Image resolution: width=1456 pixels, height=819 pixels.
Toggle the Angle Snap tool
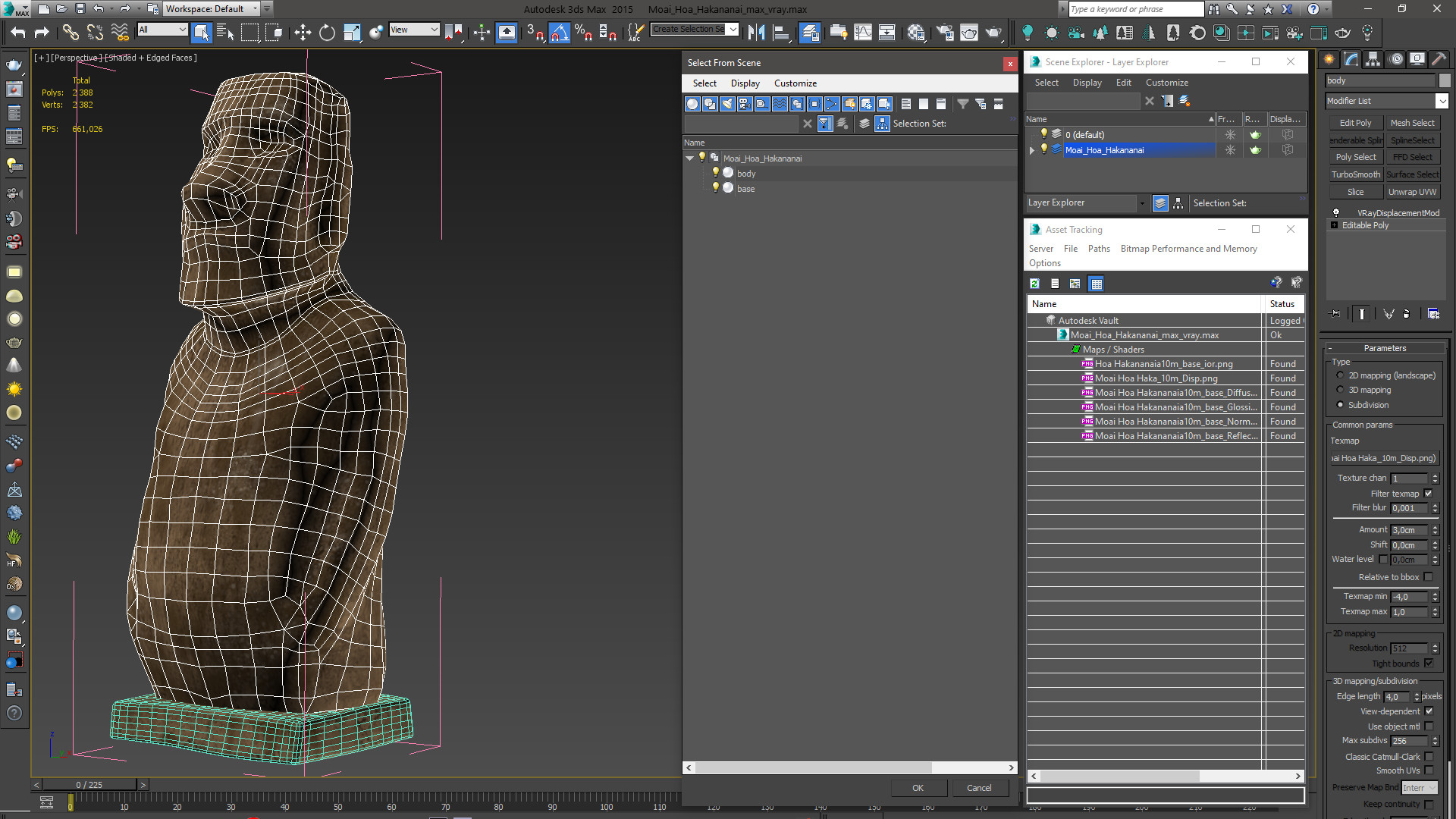click(559, 32)
